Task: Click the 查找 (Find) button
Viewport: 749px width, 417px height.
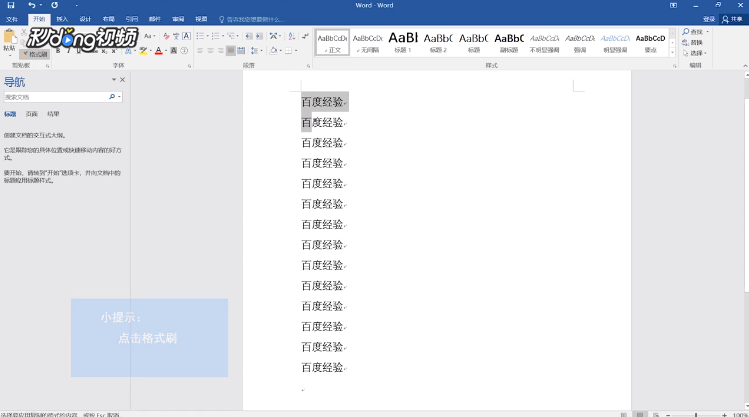Action: [x=694, y=32]
